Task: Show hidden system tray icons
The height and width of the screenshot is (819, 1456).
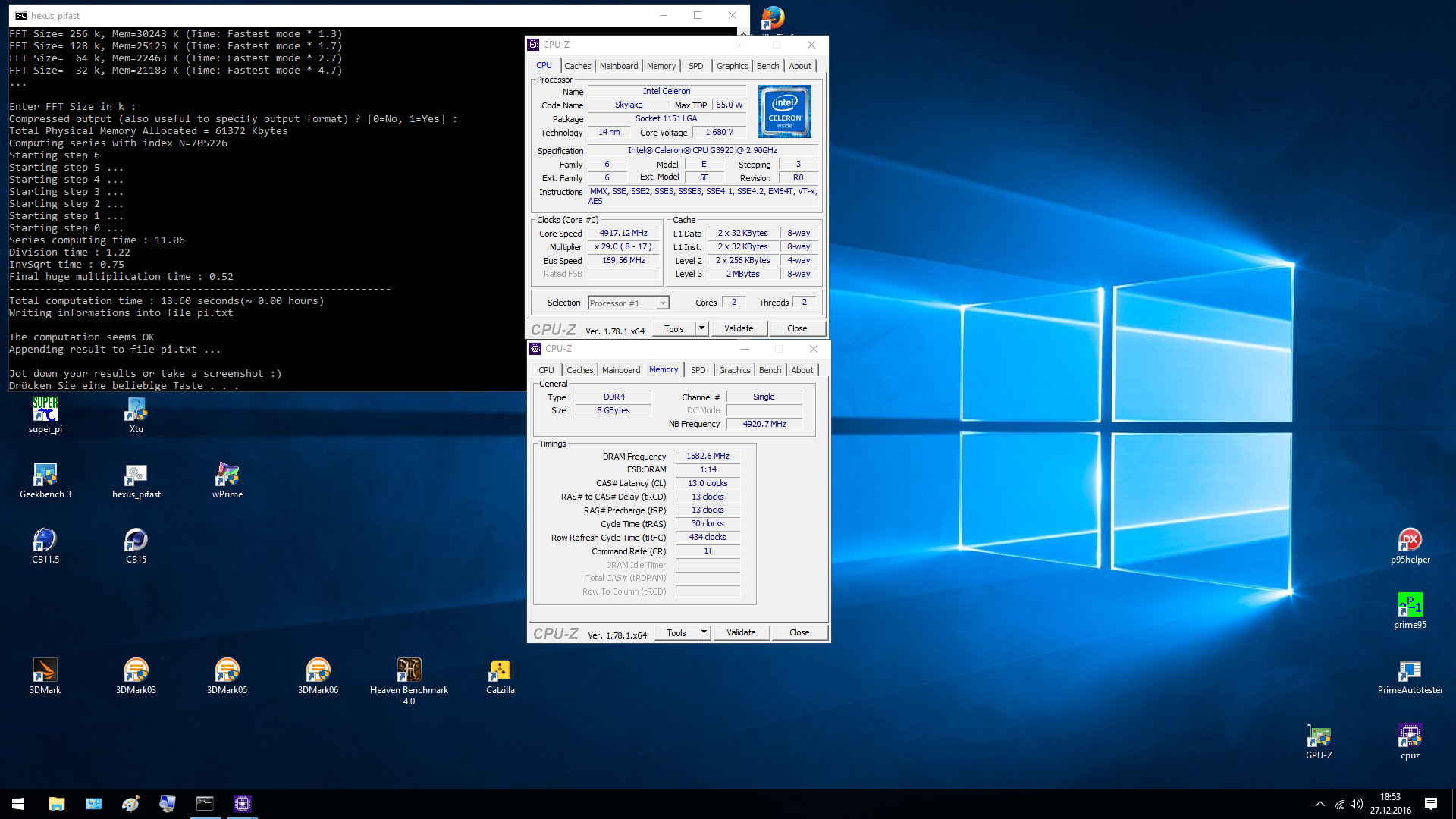Action: [x=1320, y=804]
